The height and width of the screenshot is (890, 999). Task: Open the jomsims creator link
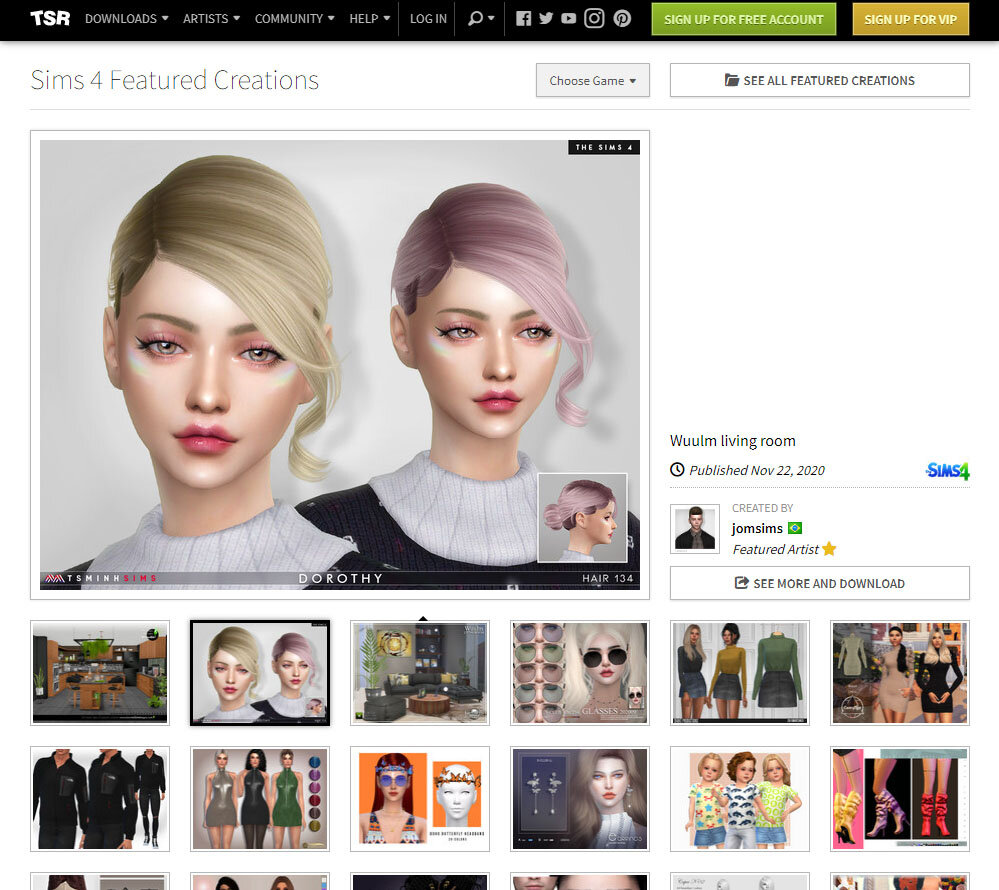757,528
